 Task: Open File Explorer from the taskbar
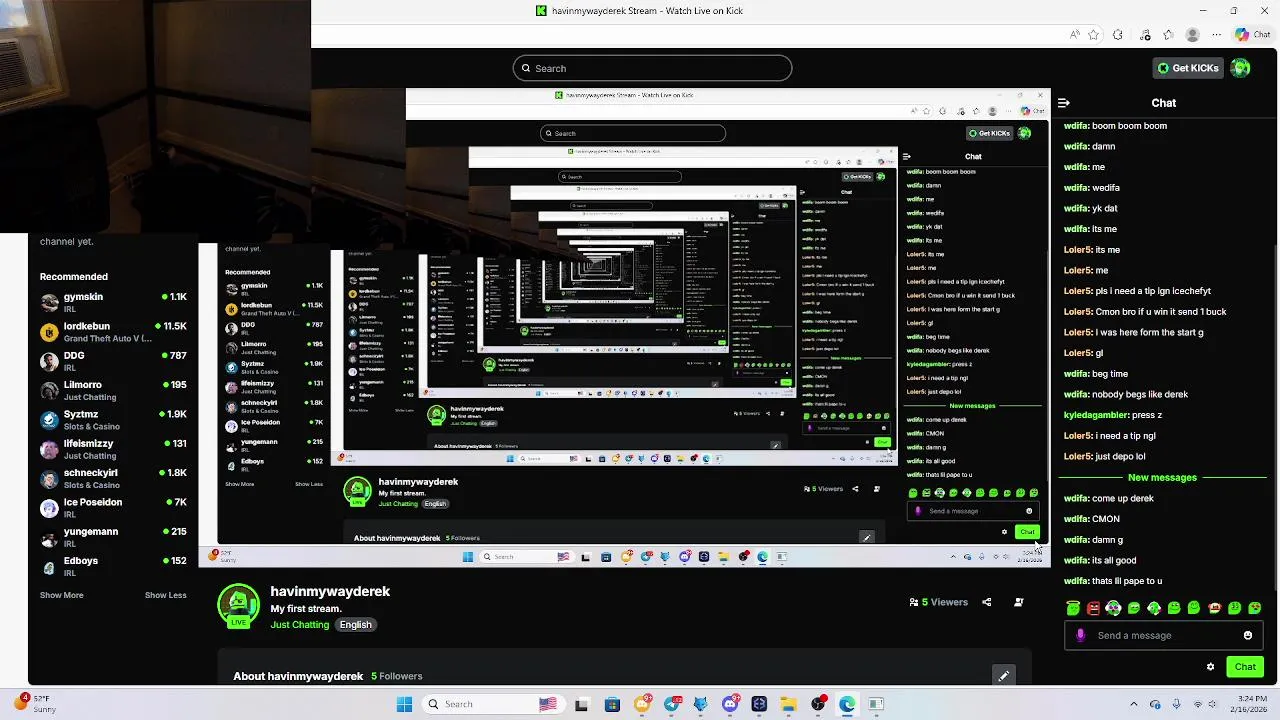788,704
